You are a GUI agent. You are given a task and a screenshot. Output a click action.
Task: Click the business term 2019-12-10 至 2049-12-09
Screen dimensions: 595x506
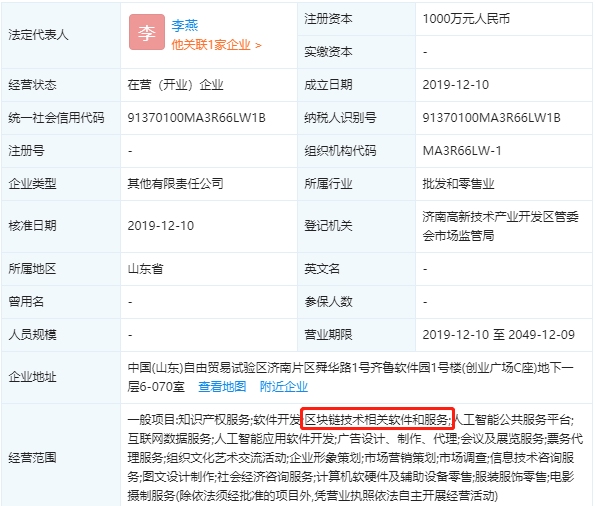[x=499, y=334]
